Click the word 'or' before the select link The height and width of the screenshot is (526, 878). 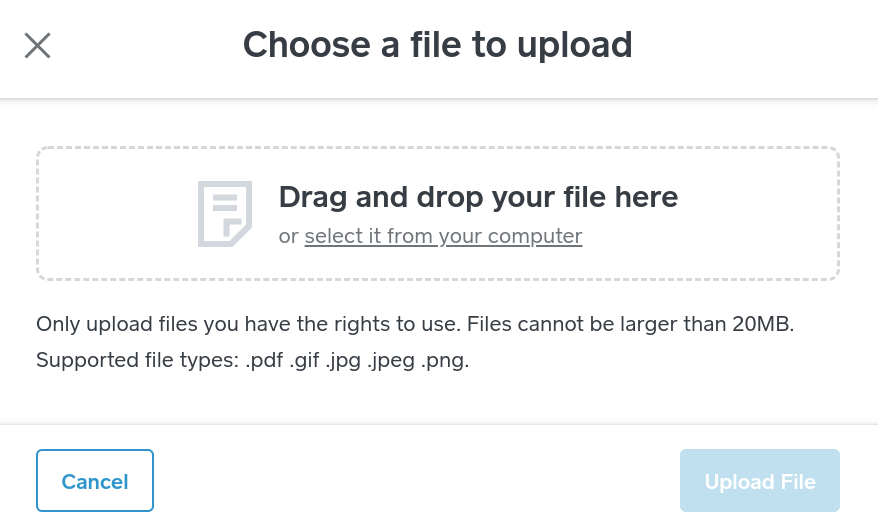click(x=288, y=236)
